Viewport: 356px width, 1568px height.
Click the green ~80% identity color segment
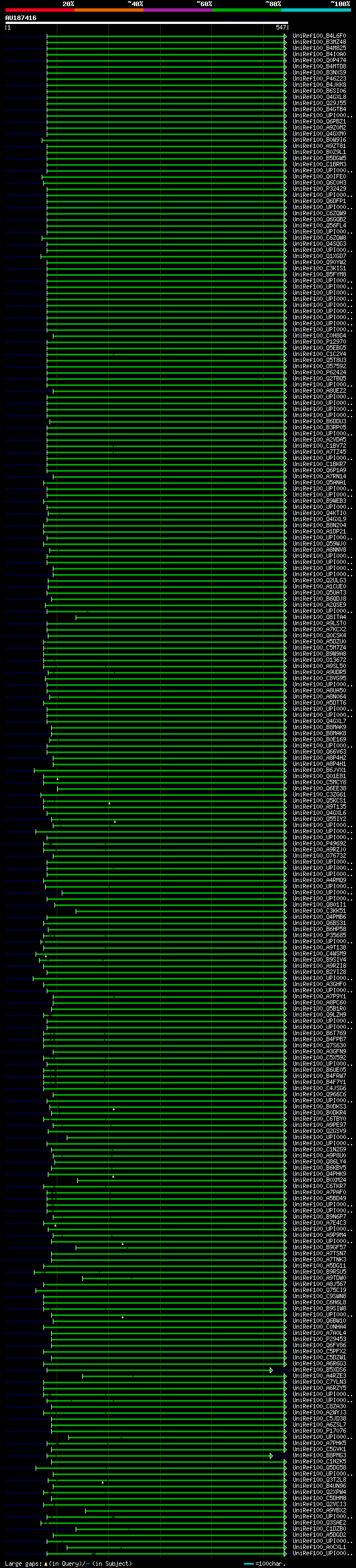pos(247,10)
